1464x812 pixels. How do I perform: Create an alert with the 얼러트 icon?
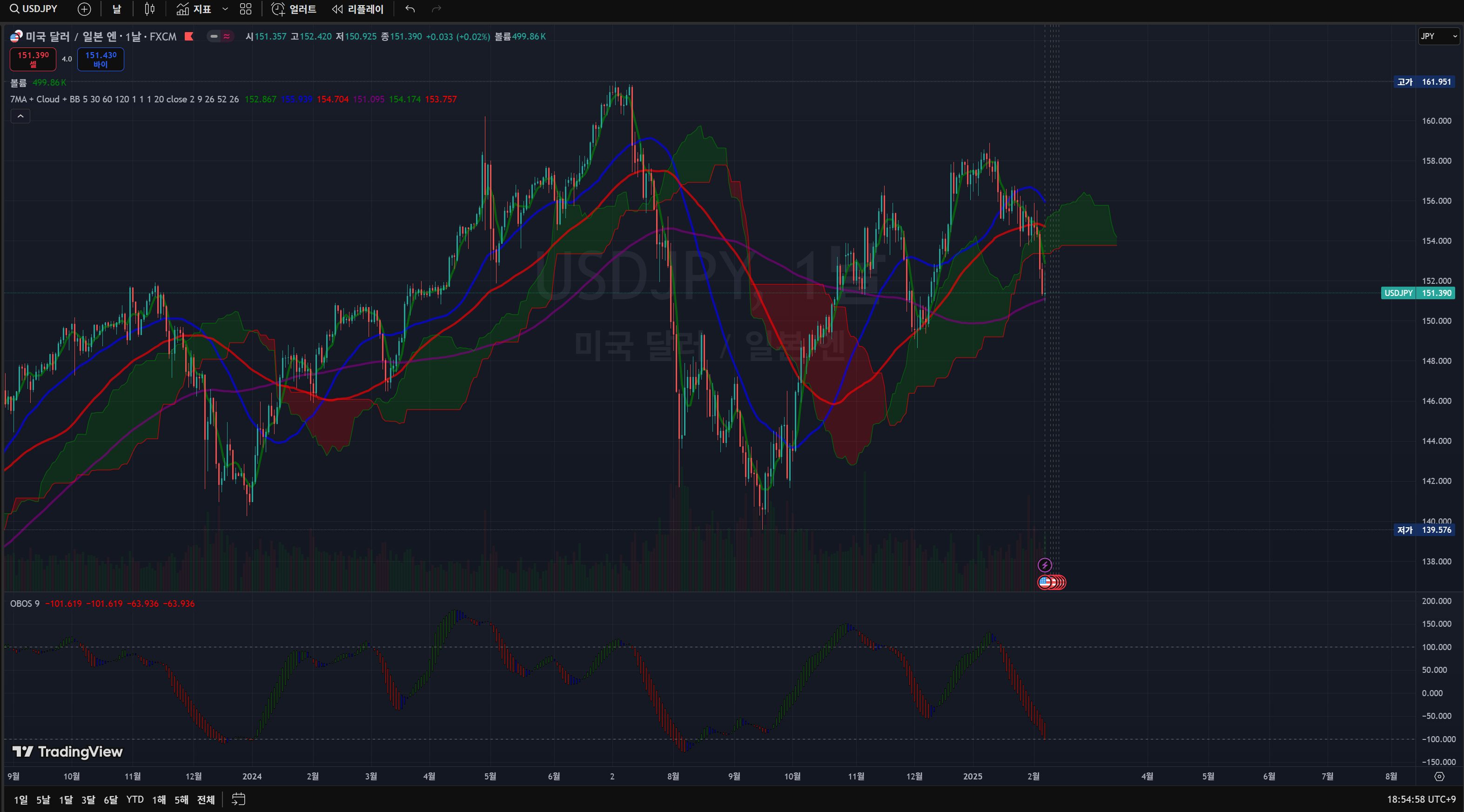tap(294, 9)
